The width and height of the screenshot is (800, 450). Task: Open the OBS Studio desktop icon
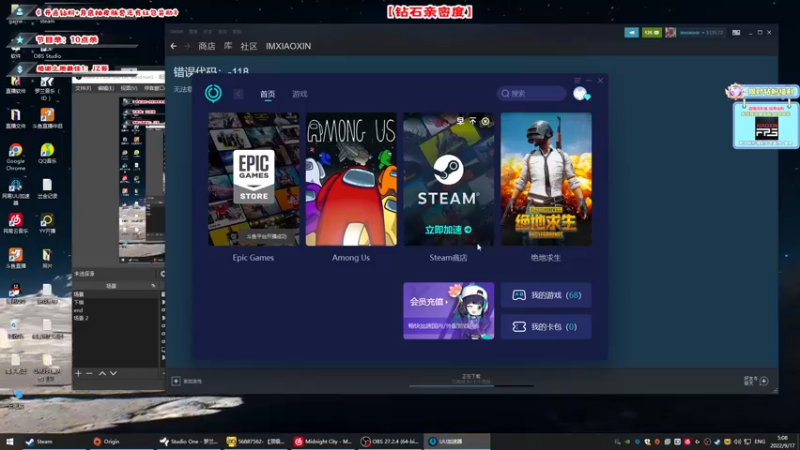pos(47,51)
